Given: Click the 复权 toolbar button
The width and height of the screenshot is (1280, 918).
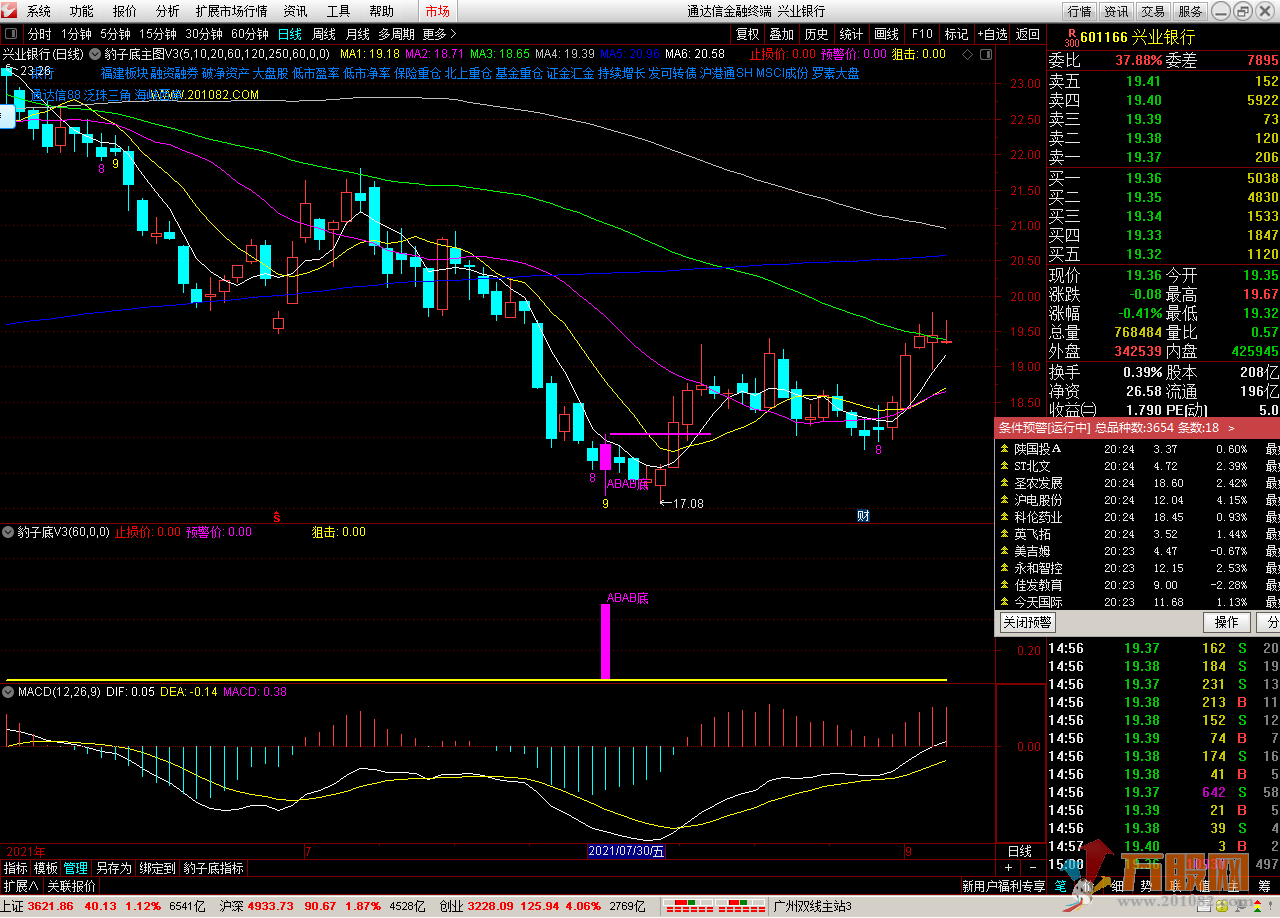Looking at the screenshot, I should tap(747, 34).
